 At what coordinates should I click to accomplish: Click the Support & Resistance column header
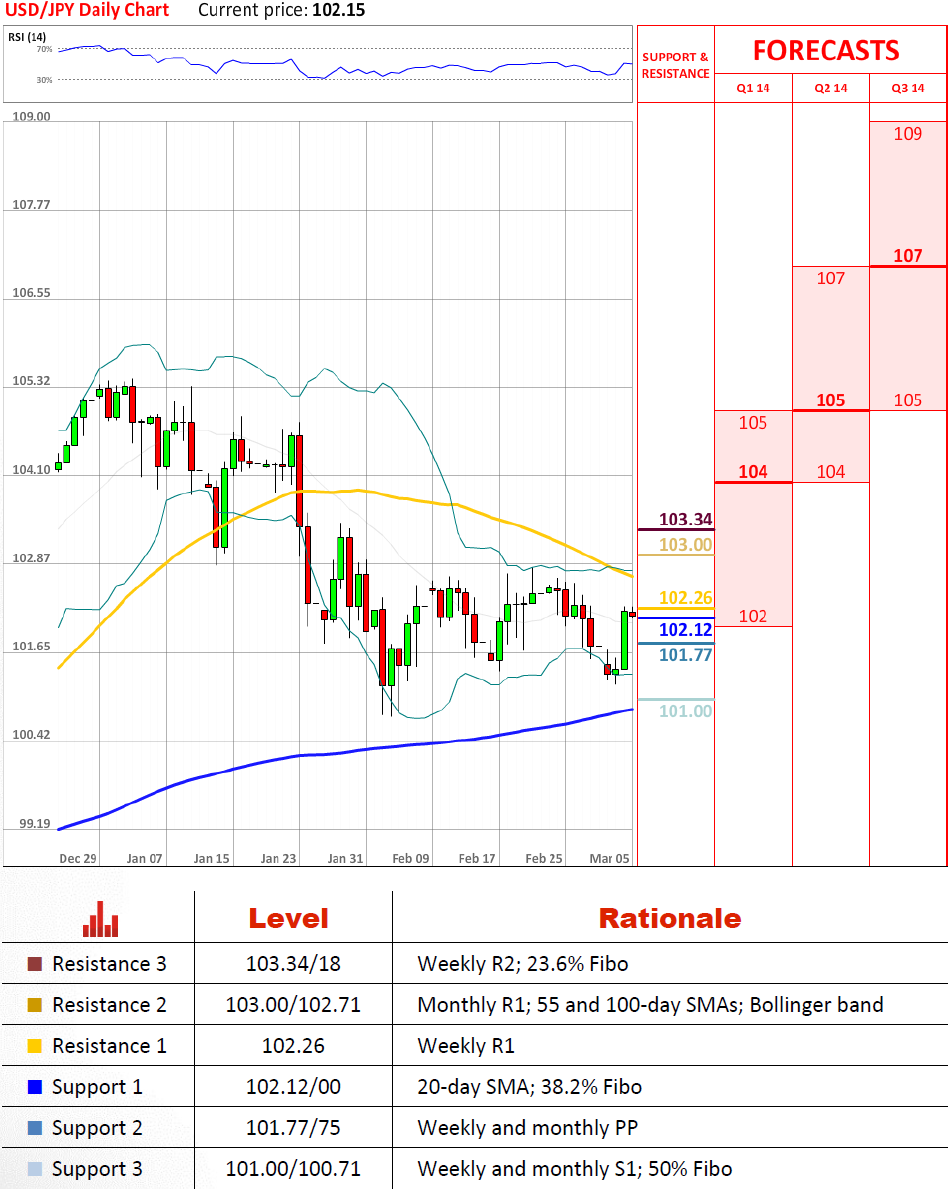[x=675, y=65]
